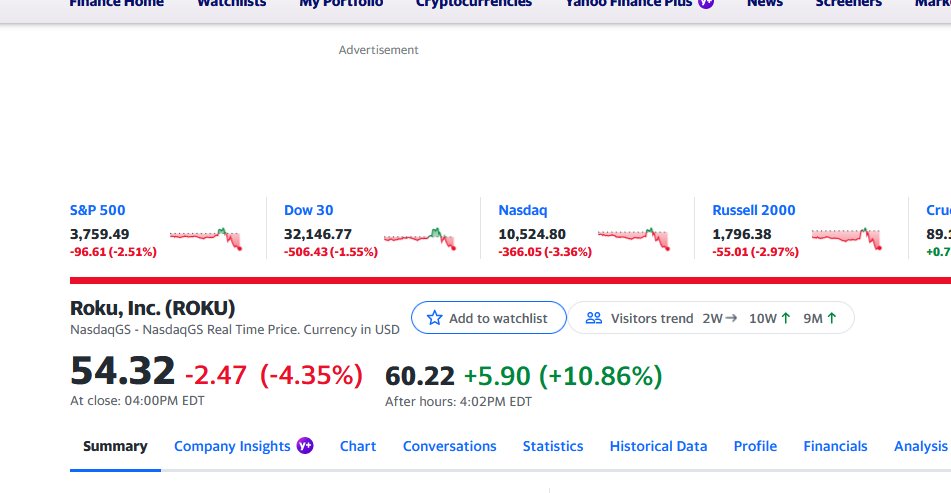This screenshot has height=493, width=951.
Task: Click the 10W upward trend arrow
Action: (786, 318)
